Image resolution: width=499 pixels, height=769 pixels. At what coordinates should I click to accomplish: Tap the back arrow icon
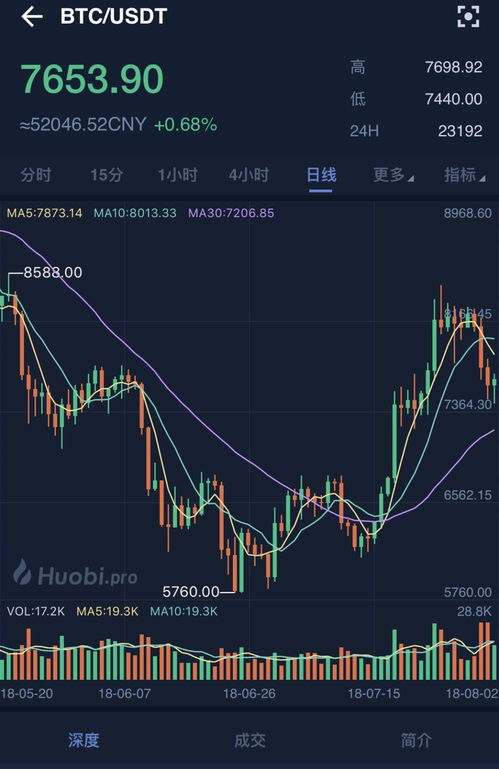tap(32, 17)
